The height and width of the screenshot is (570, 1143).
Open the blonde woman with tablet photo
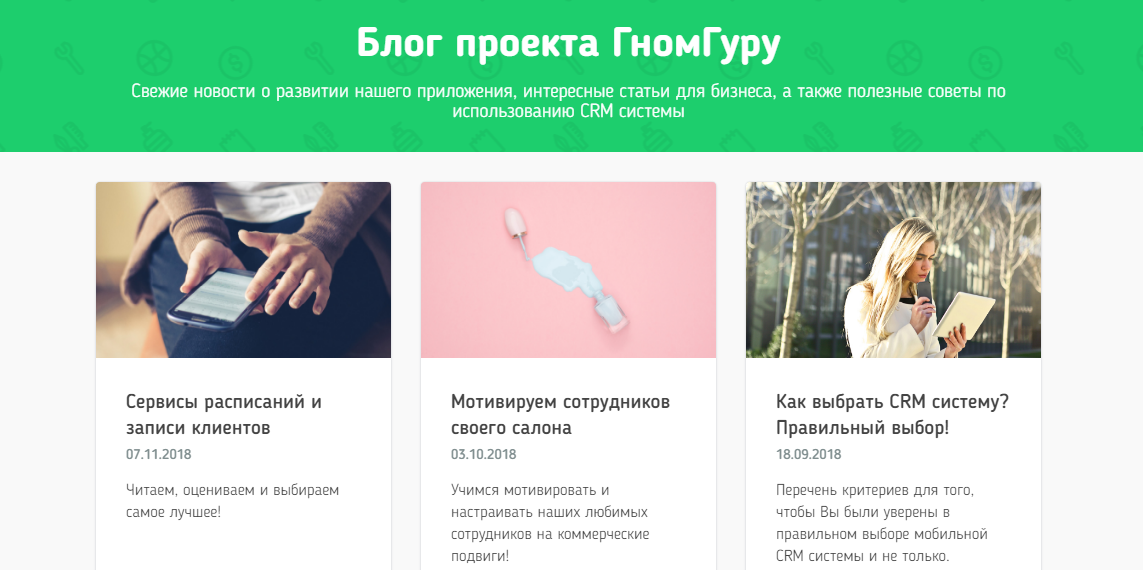(x=894, y=270)
